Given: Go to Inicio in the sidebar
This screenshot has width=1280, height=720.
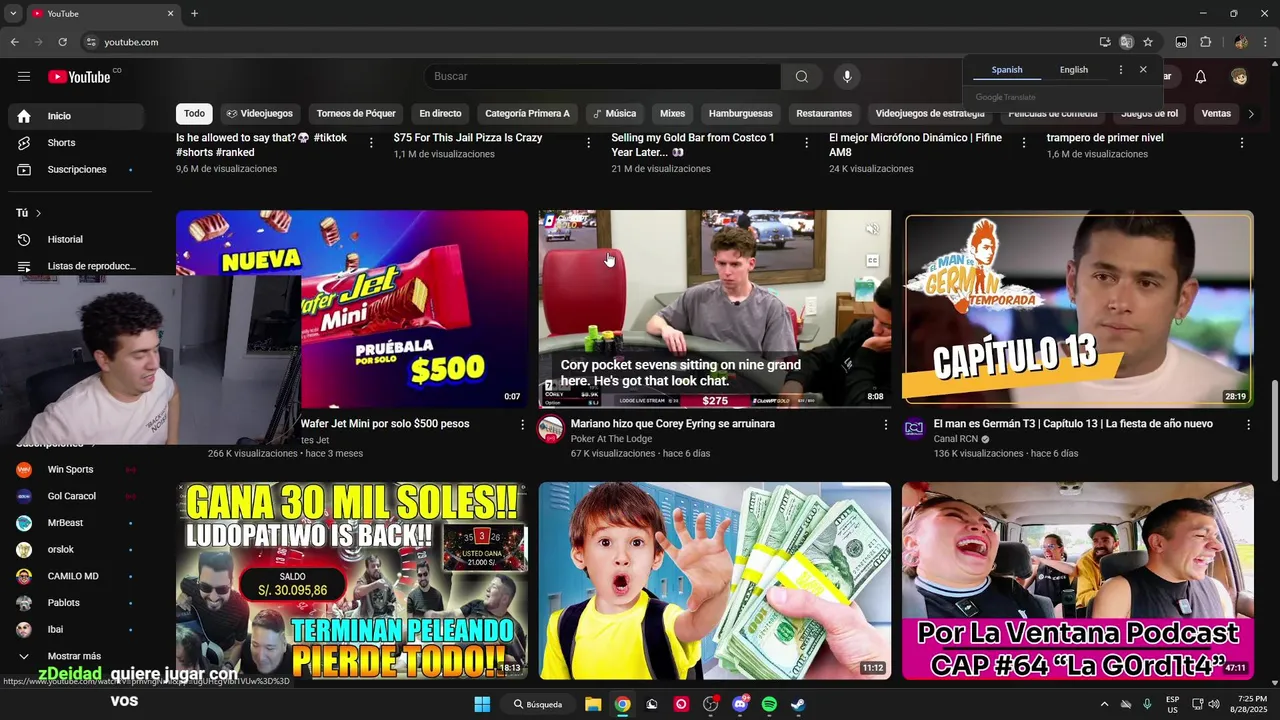Looking at the screenshot, I should point(76,116).
